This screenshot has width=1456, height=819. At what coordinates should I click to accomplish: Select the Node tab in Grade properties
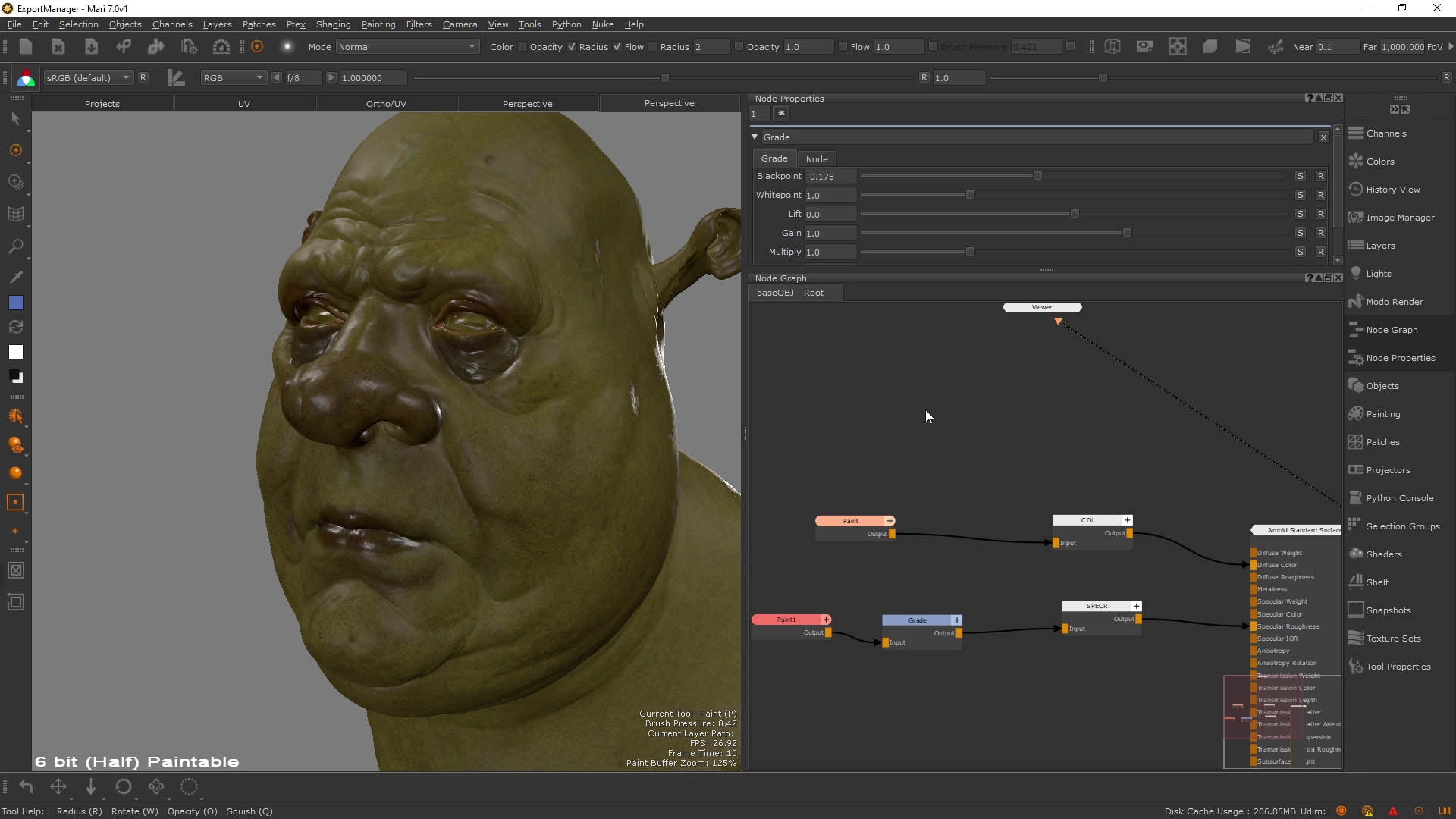816,158
